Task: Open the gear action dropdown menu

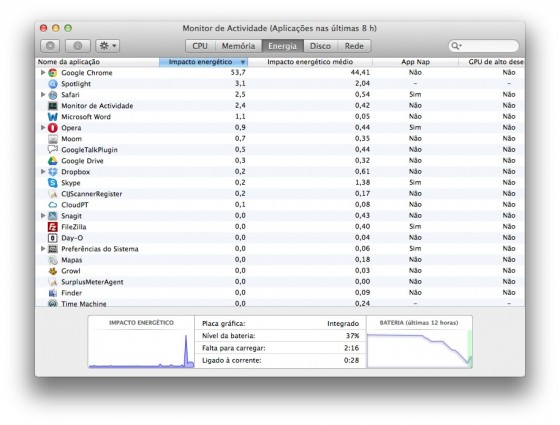Action: 108,46
